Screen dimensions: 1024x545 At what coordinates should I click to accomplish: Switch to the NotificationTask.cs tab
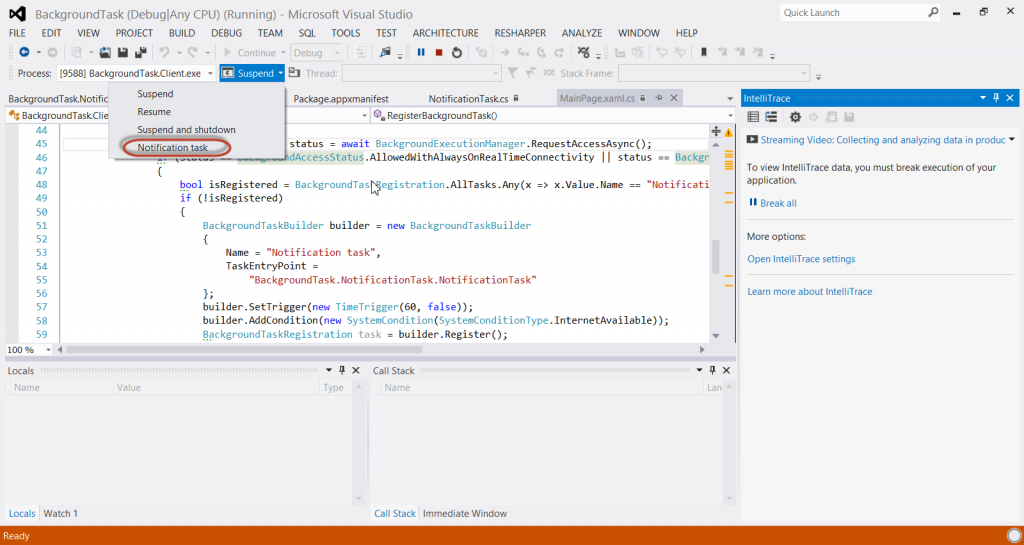coord(468,99)
